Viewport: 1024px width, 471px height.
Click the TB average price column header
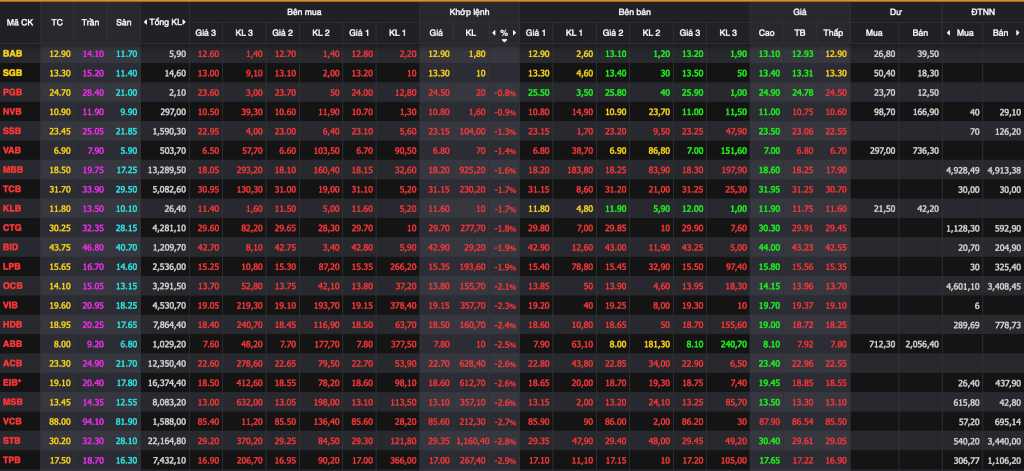click(x=799, y=33)
